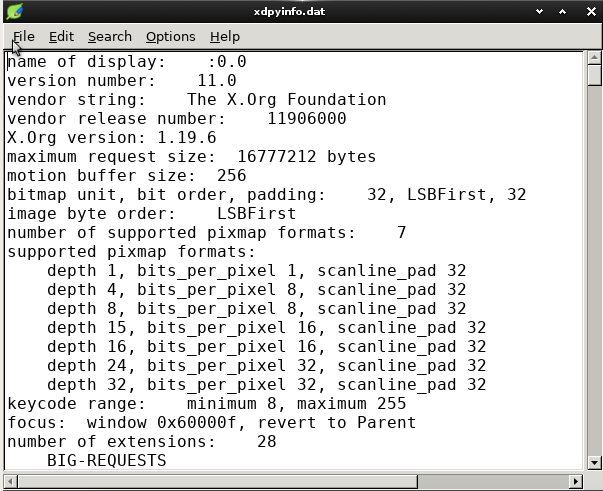
Task: Click the vertical scrollbar down arrow
Action: click(x=594, y=462)
